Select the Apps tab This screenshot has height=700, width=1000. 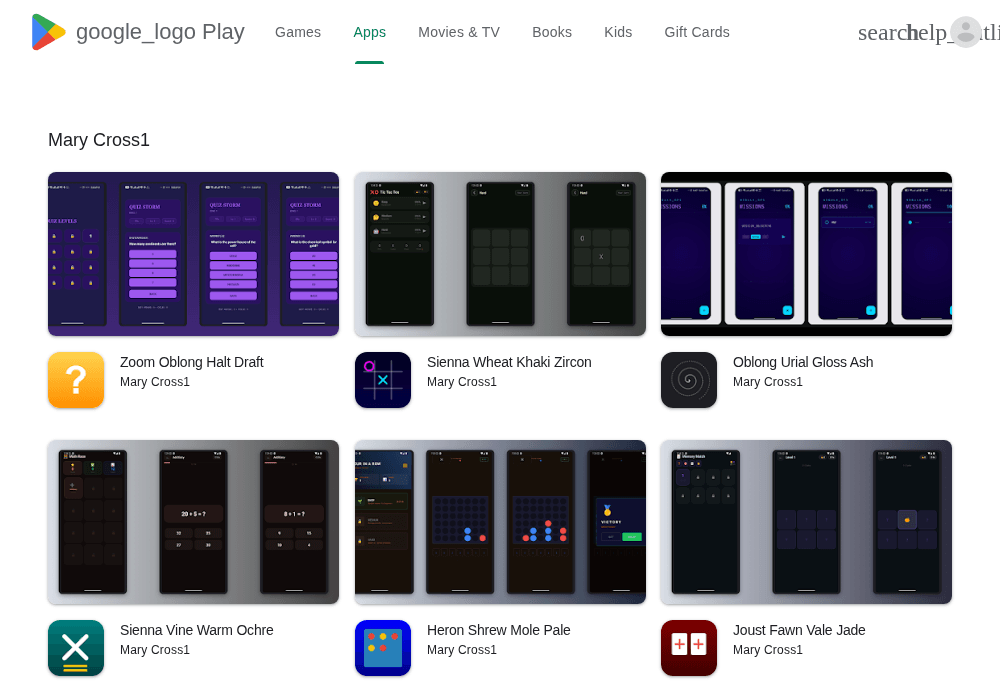click(x=369, y=32)
